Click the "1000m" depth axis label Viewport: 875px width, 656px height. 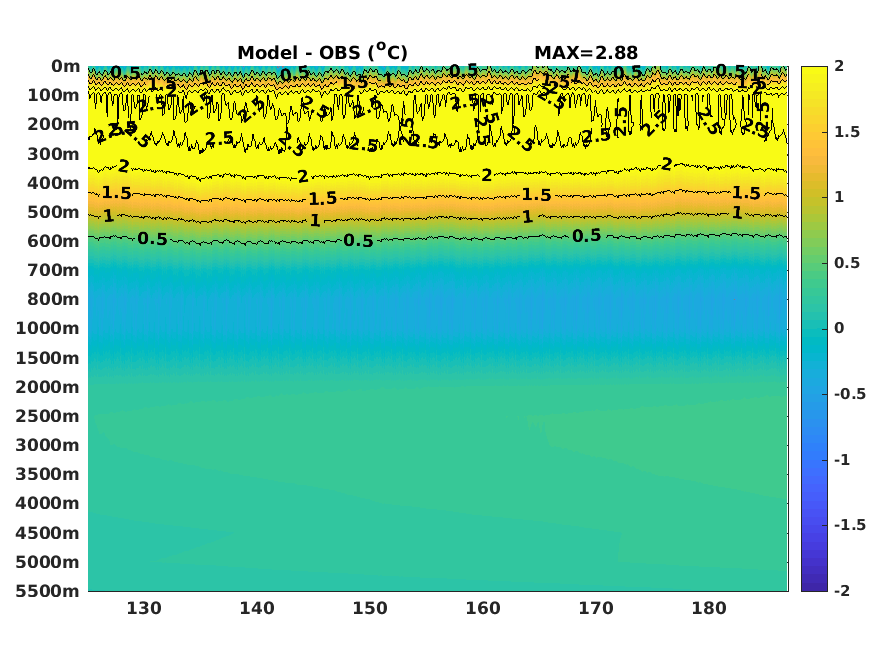[47, 328]
